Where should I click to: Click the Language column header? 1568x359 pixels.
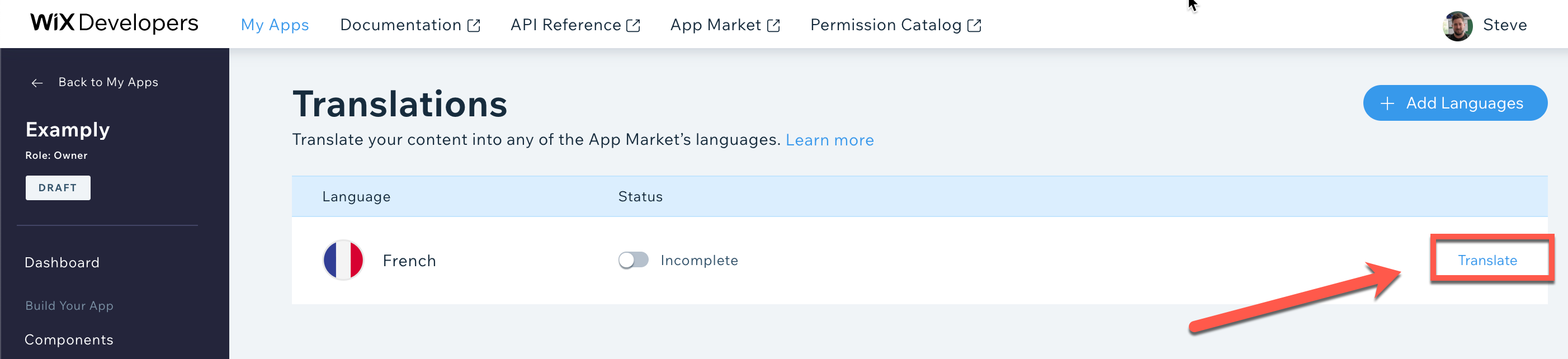[x=356, y=196]
